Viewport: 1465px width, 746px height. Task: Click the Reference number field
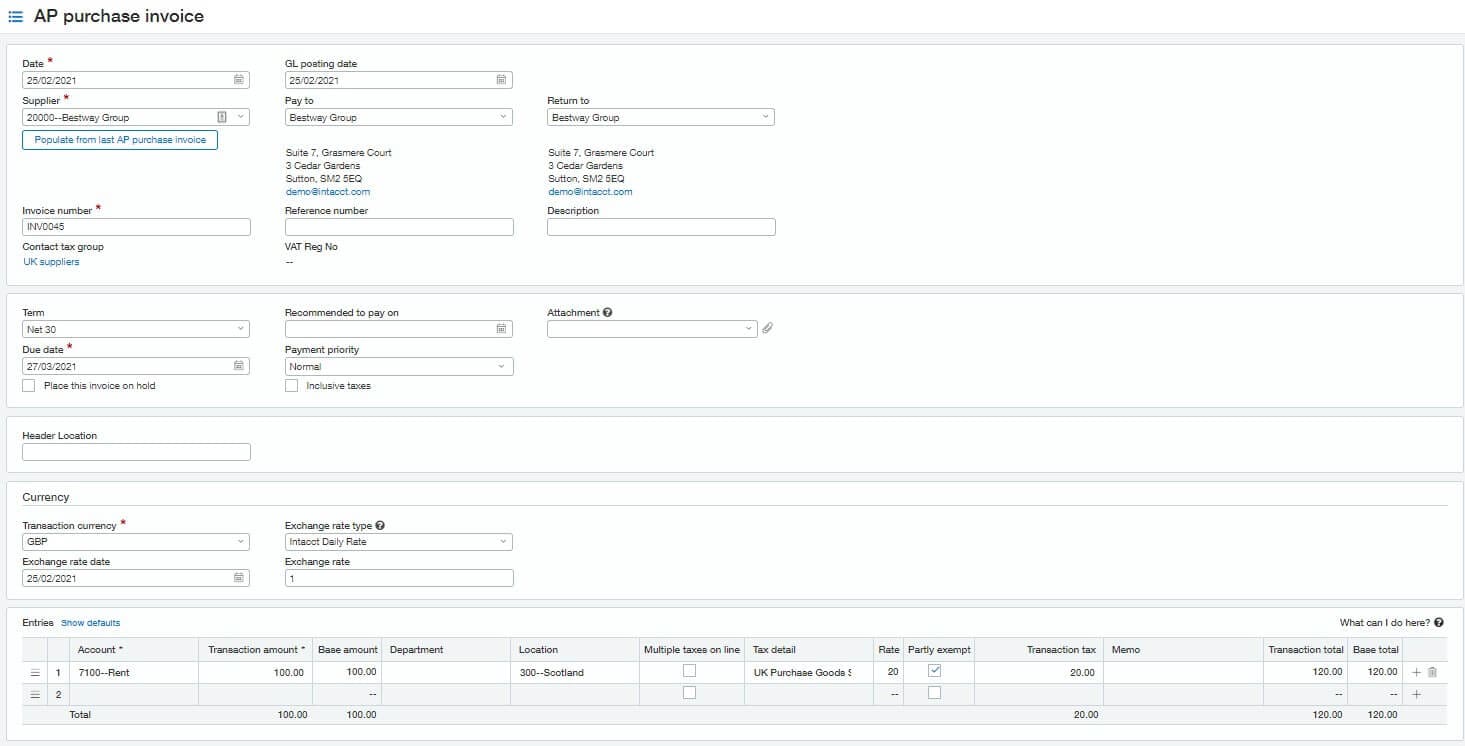399,227
